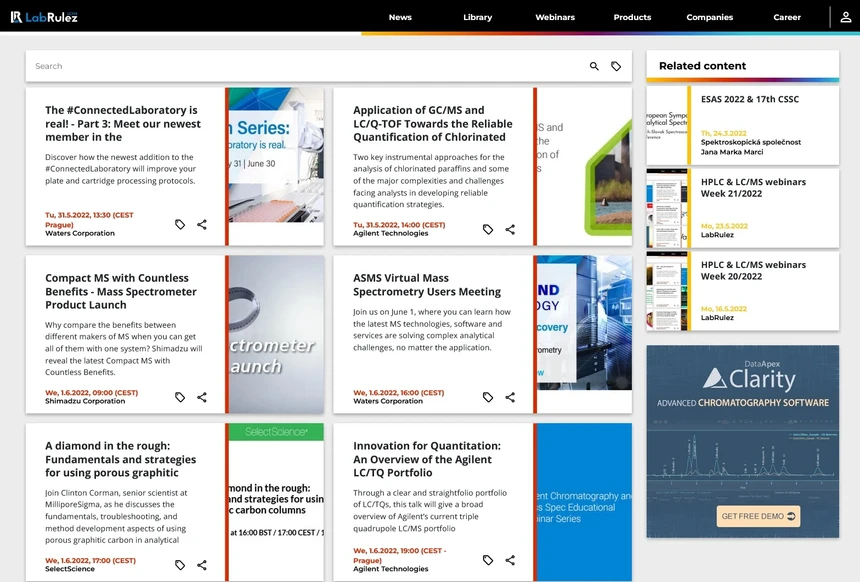
Task: Click the LabRulez logo
Action: pyautogui.click(x=44, y=17)
